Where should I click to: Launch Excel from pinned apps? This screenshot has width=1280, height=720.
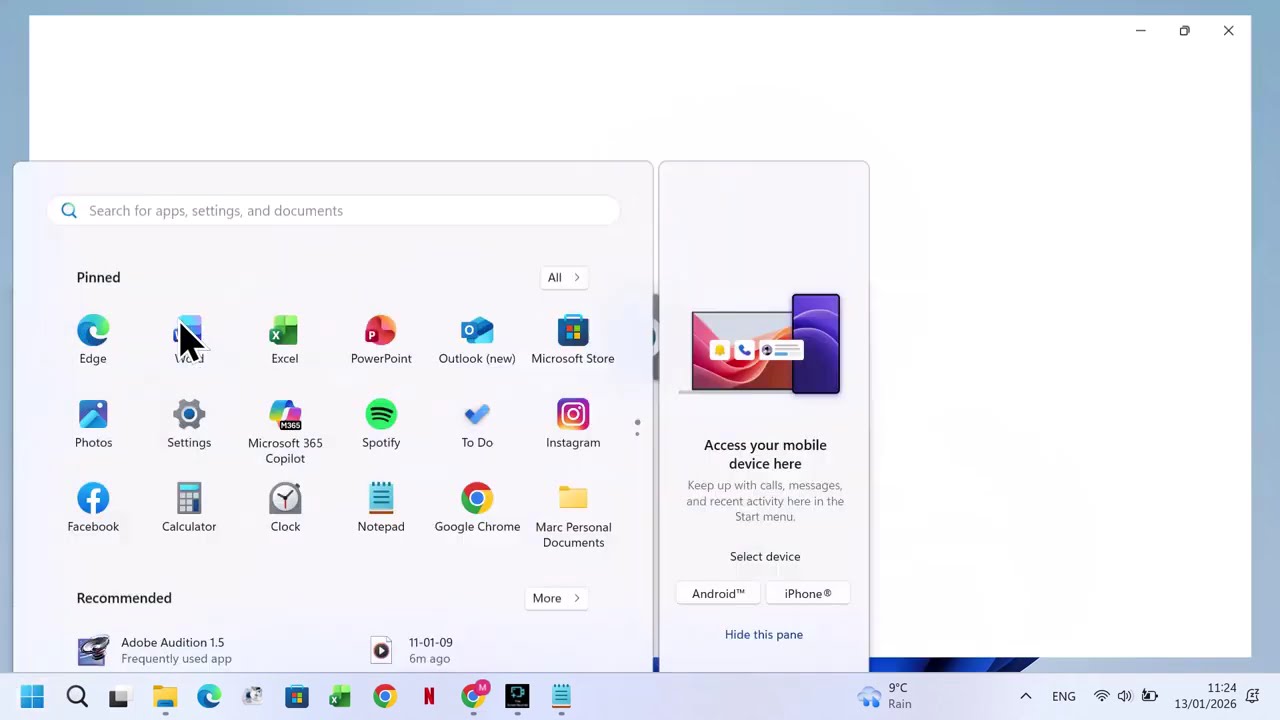pyautogui.click(x=285, y=340)
